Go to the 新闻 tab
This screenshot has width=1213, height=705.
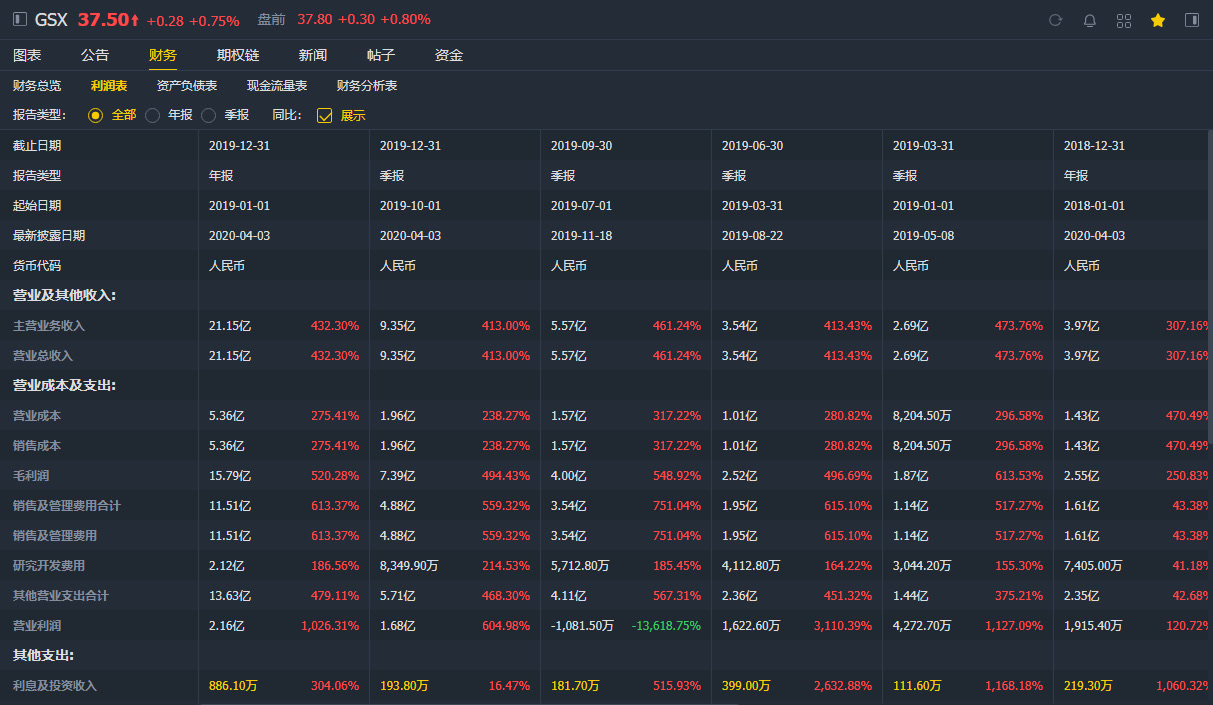tap(313, 55)
